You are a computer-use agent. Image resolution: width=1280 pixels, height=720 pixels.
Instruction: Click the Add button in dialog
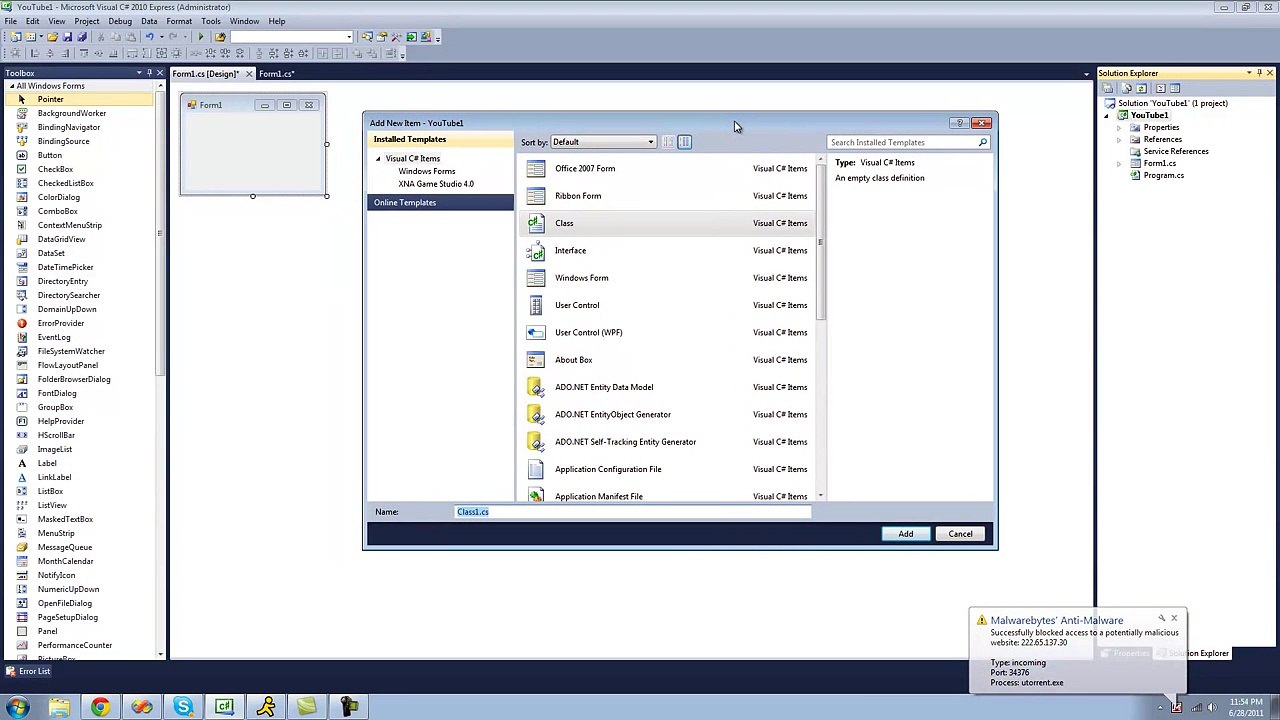tap(905, 534)
